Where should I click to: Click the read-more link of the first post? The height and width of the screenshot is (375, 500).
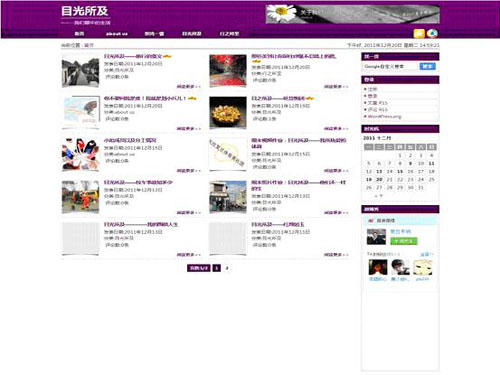[189, 86]
